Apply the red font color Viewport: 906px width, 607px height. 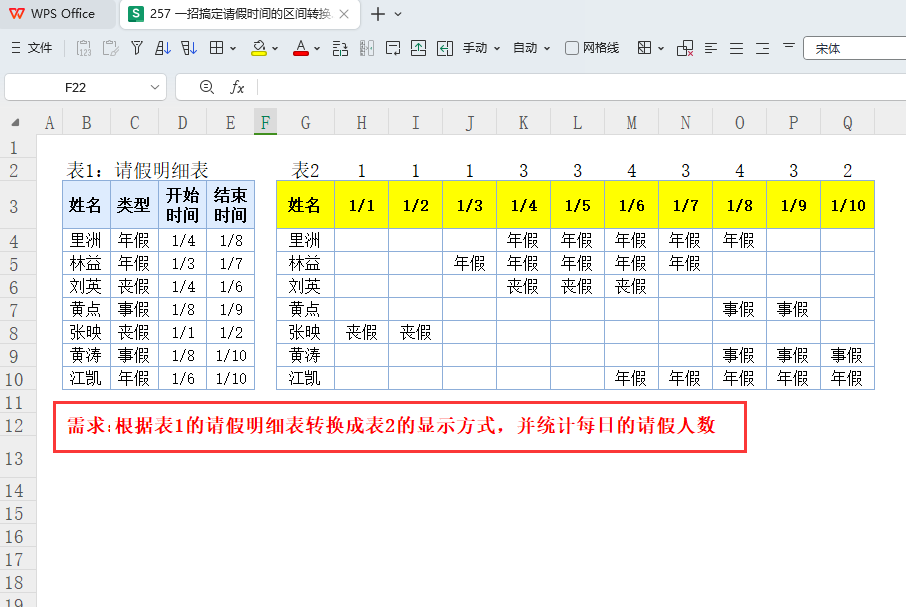pos(300,48)
